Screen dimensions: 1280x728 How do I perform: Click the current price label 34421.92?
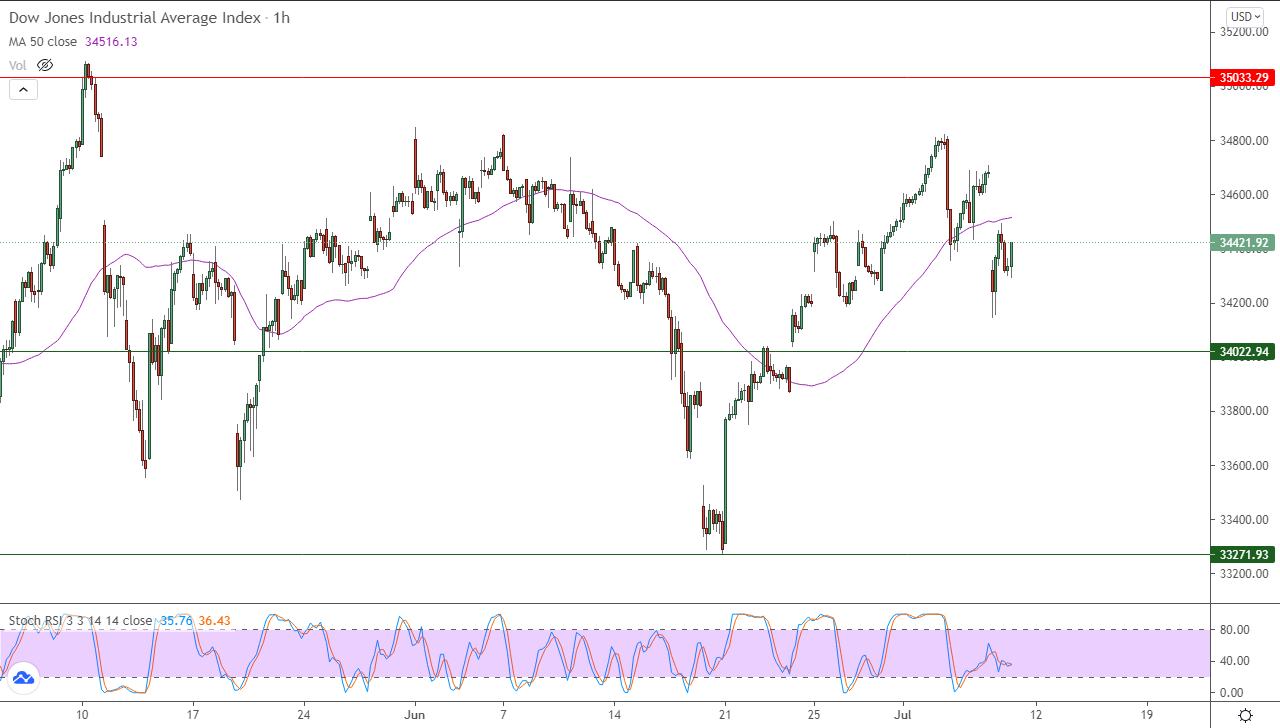click(x=1241, y=242)
